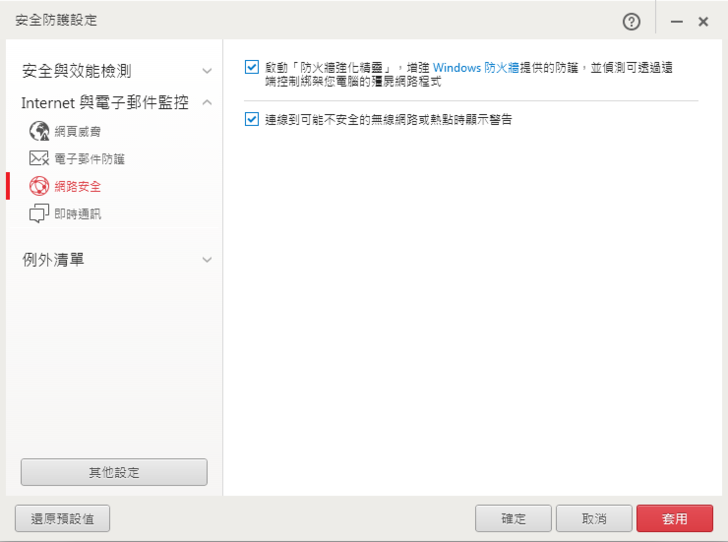The height and width of the screenshot is (542, 728).
Task: Apply changes with the 套用 button
Action: (x=675, y=518)
